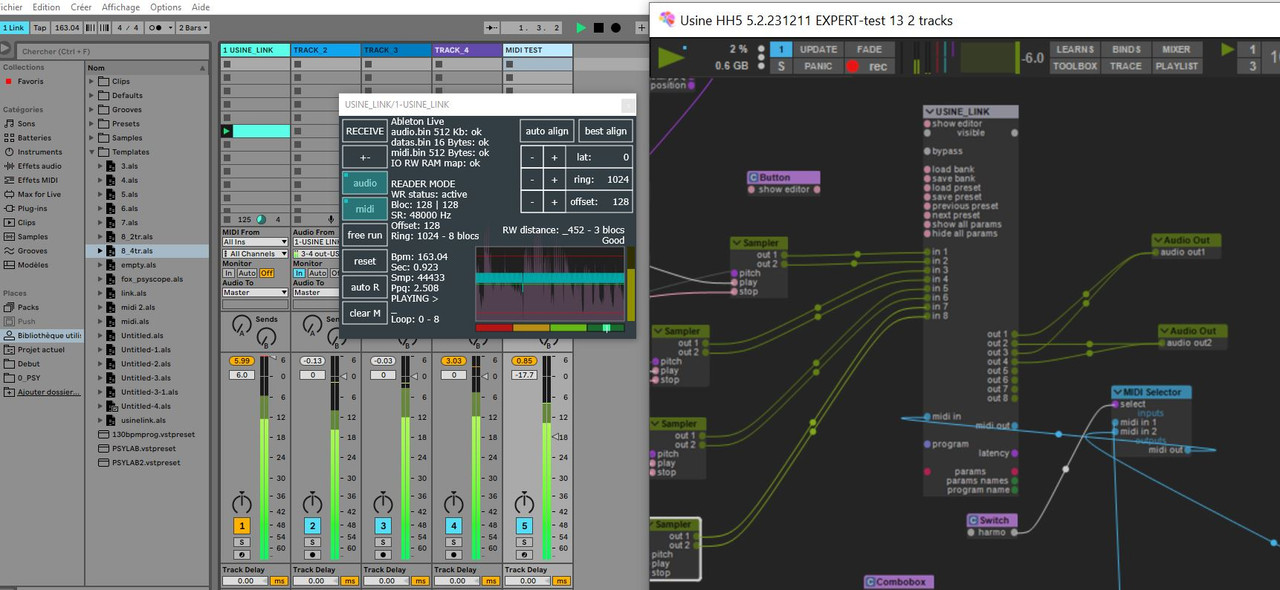Select TRACK_3 header

tap(397, 50)
